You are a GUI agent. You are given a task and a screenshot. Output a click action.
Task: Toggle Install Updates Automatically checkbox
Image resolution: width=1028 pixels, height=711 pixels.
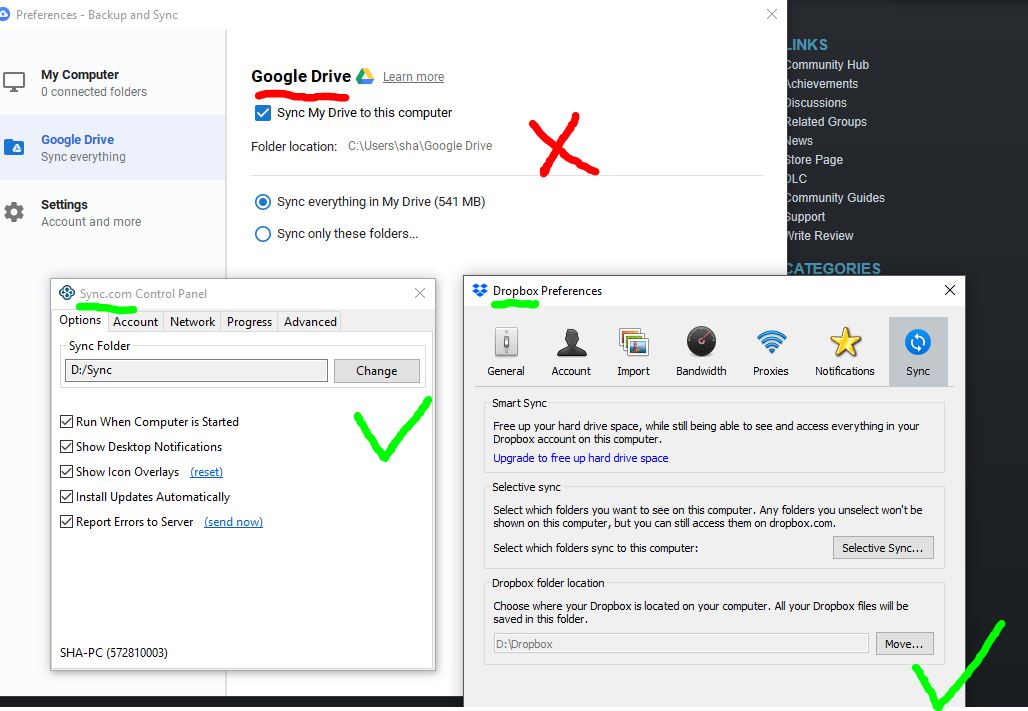pos(66,497)
